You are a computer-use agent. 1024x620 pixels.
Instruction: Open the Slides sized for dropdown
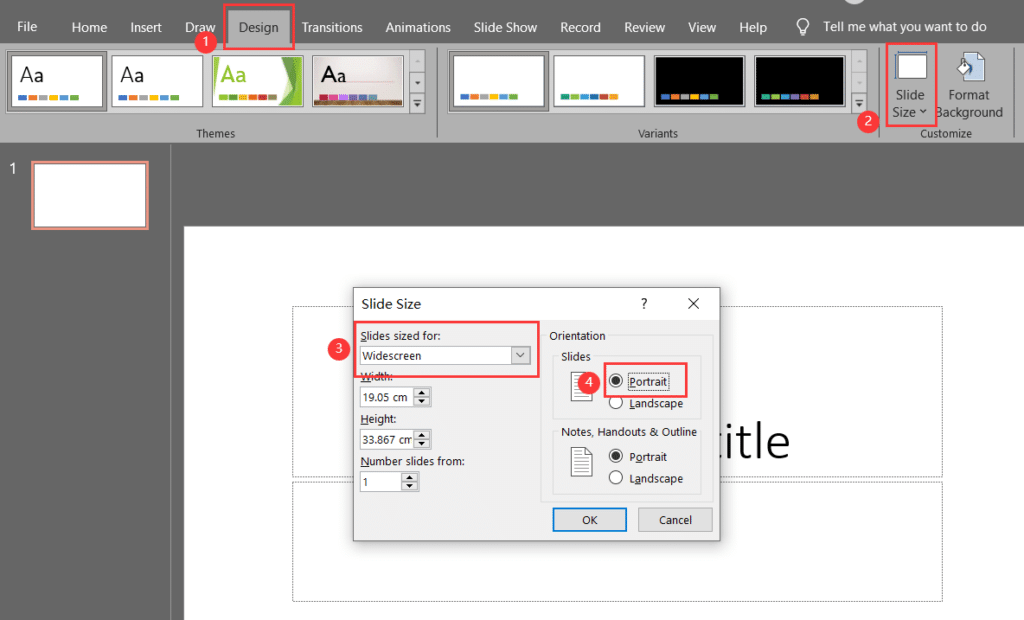tap(519, 355)
